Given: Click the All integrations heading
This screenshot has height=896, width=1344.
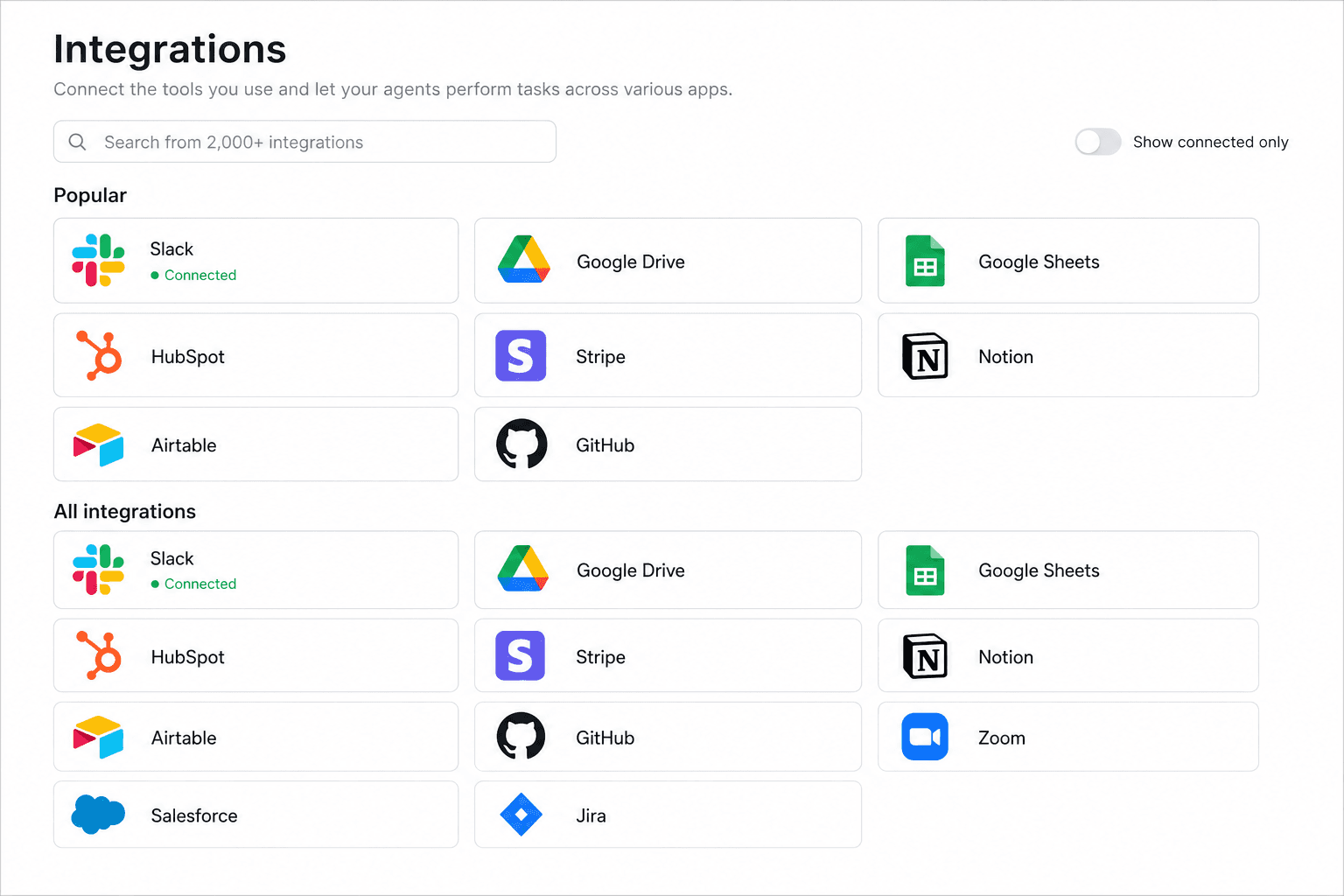Looking at the screenshot, I should (x=125, y=511).
